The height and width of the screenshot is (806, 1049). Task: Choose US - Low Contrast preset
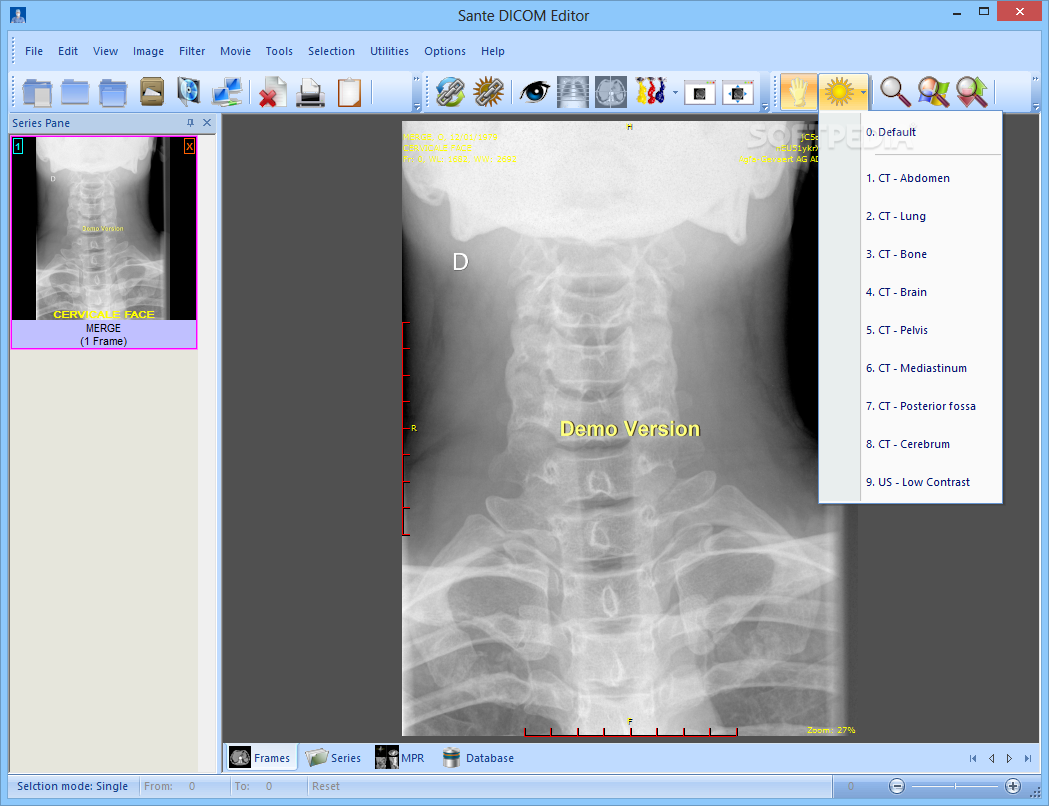[911, 482]
